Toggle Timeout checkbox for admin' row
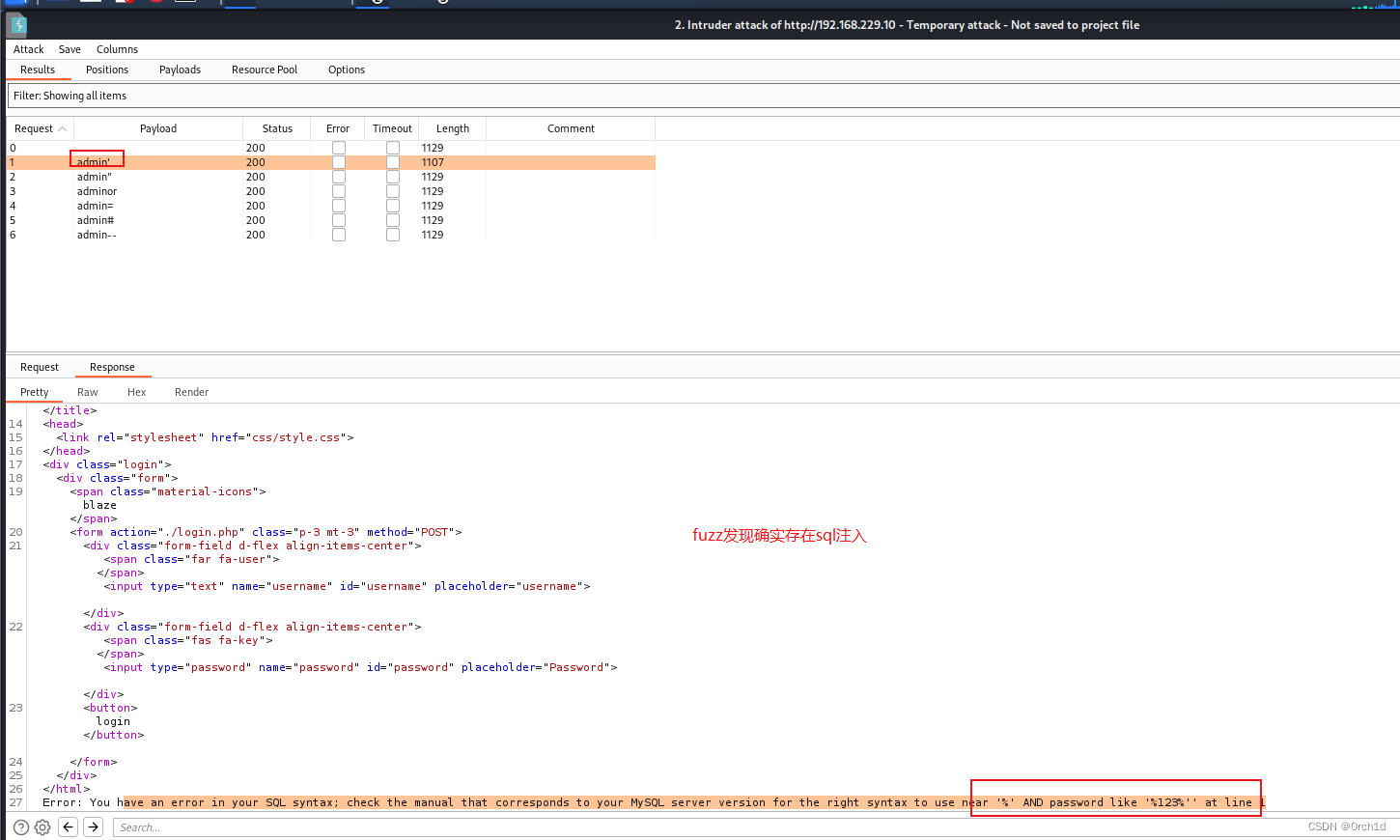1400x840 pixels. point(393,162)
